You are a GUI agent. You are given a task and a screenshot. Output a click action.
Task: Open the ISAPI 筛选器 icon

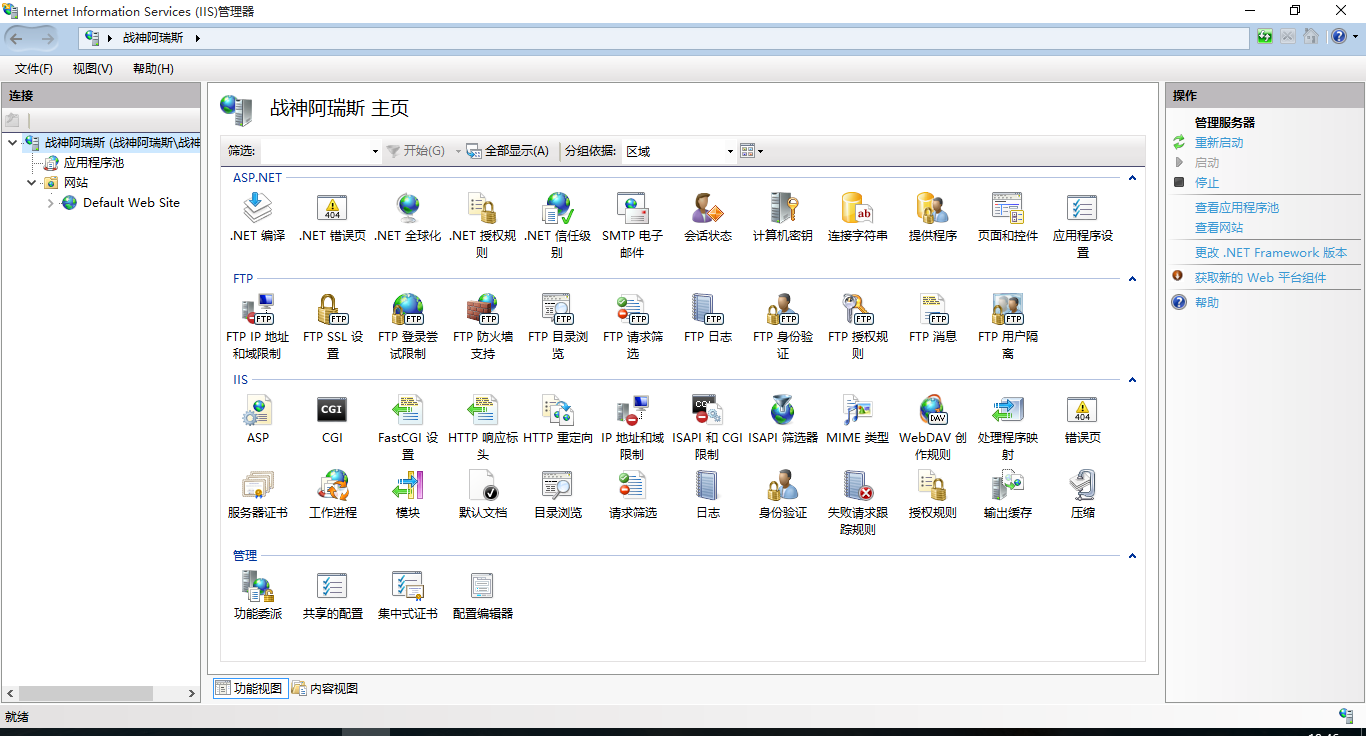point(783,410)
